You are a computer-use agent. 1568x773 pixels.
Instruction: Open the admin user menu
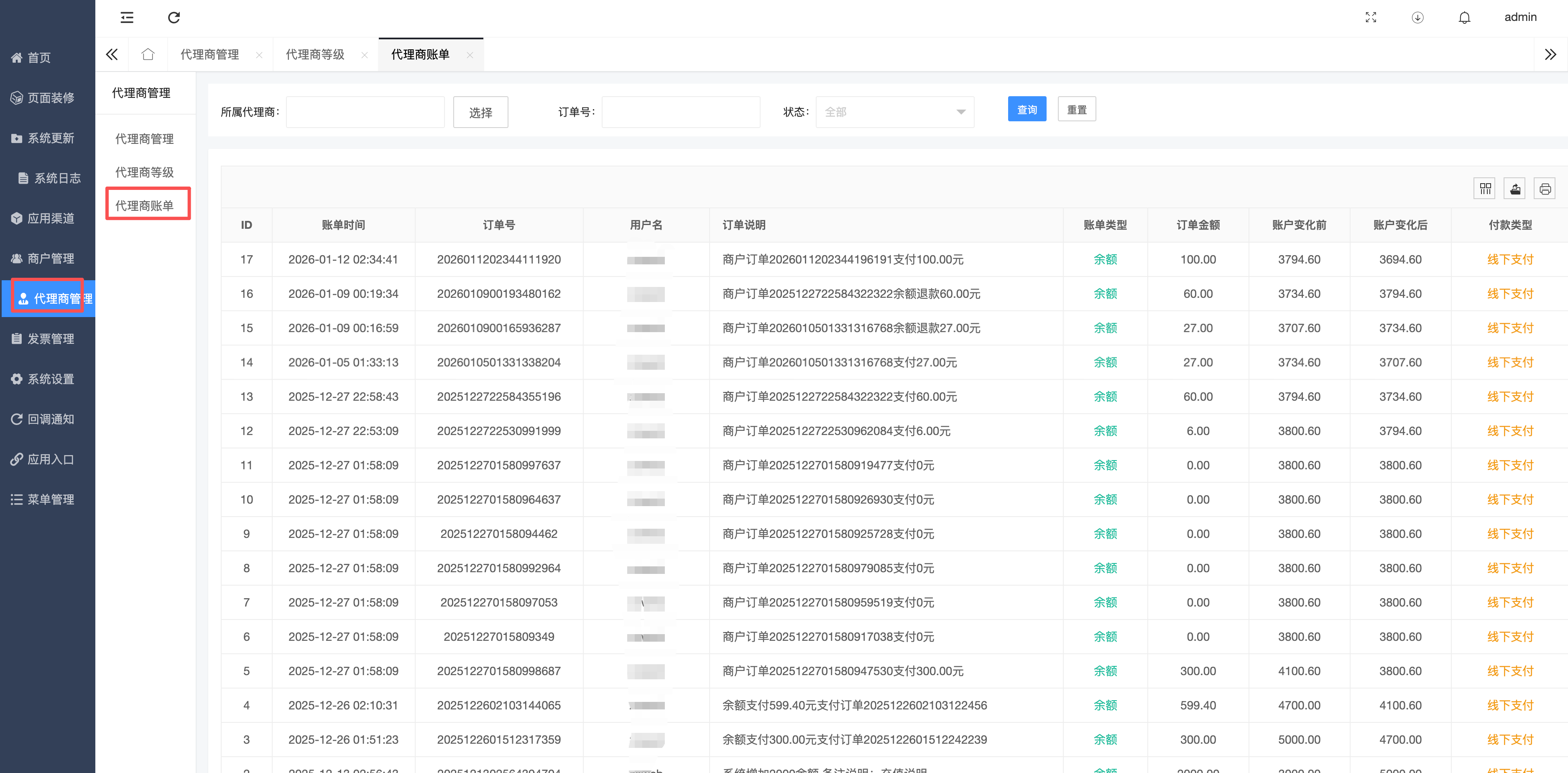pos(1520,18)
